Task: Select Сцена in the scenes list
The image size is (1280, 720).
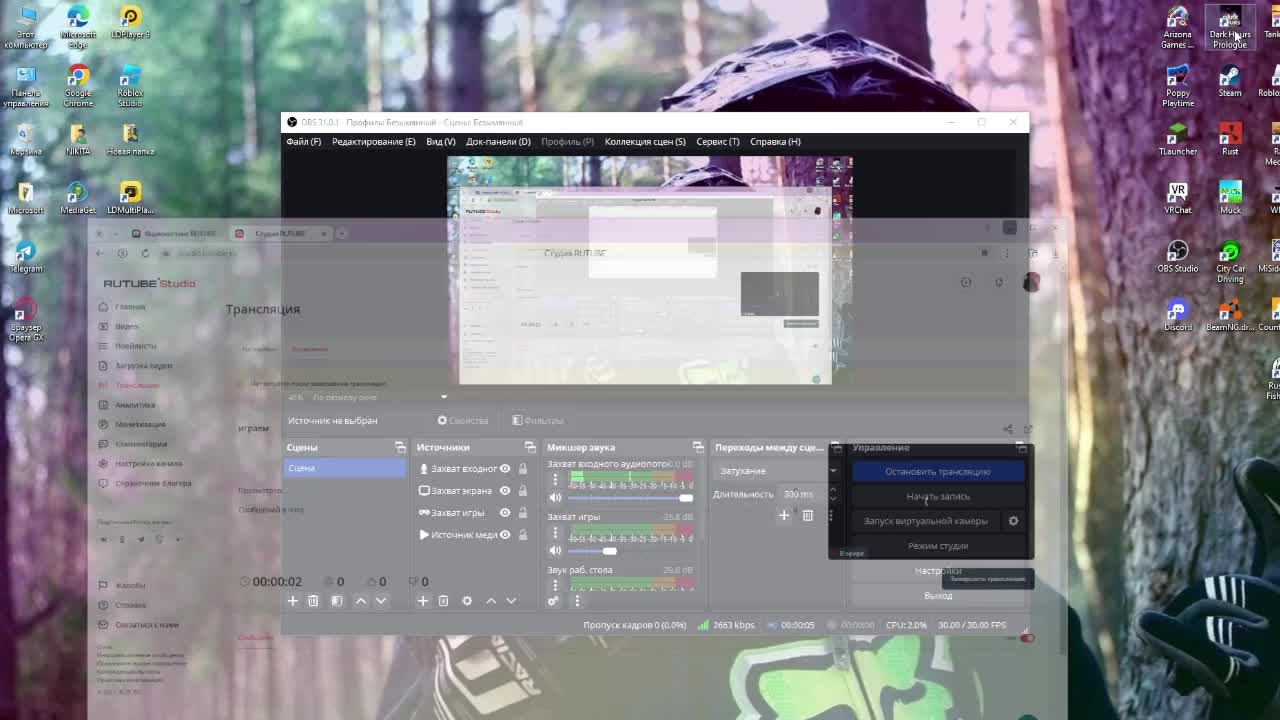Action: pyautogui.click(x=345, y=468)
